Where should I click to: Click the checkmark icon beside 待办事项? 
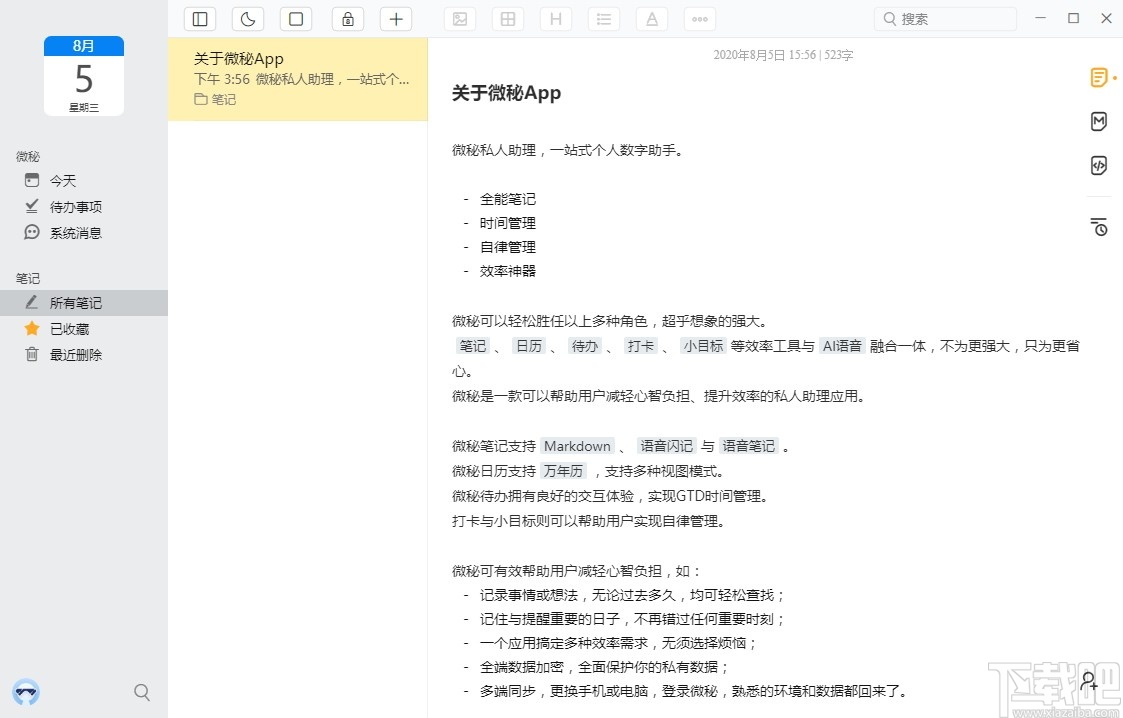[32, 206]
